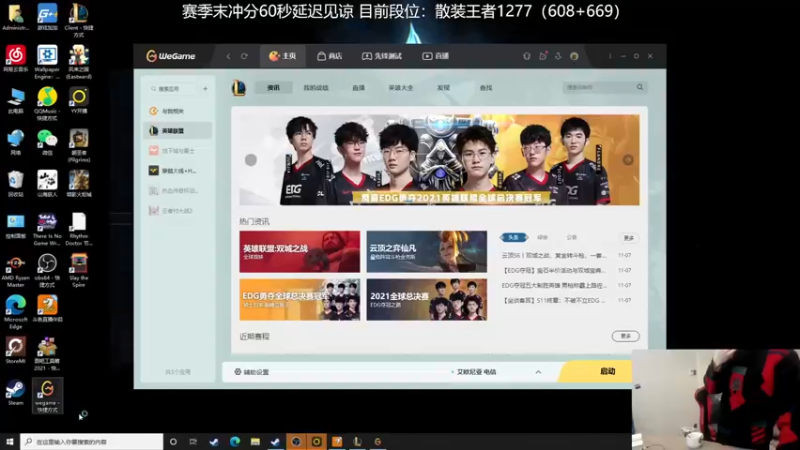Select 穿越火线 in the sidebar
This screenshot has height=450, width=800.
178,171
